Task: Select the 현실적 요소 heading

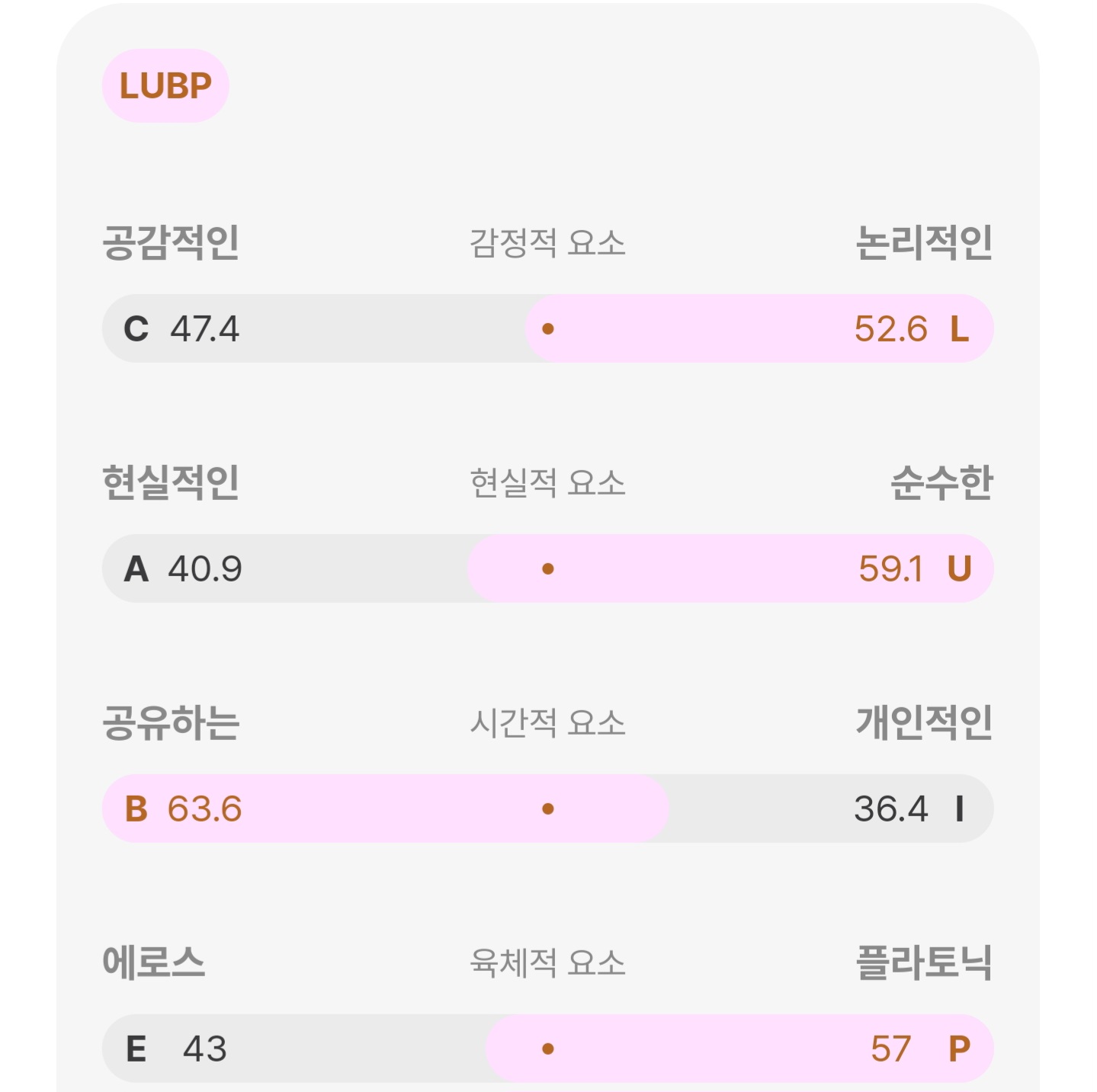Action: pyautogui.click(x=547, y=483)
